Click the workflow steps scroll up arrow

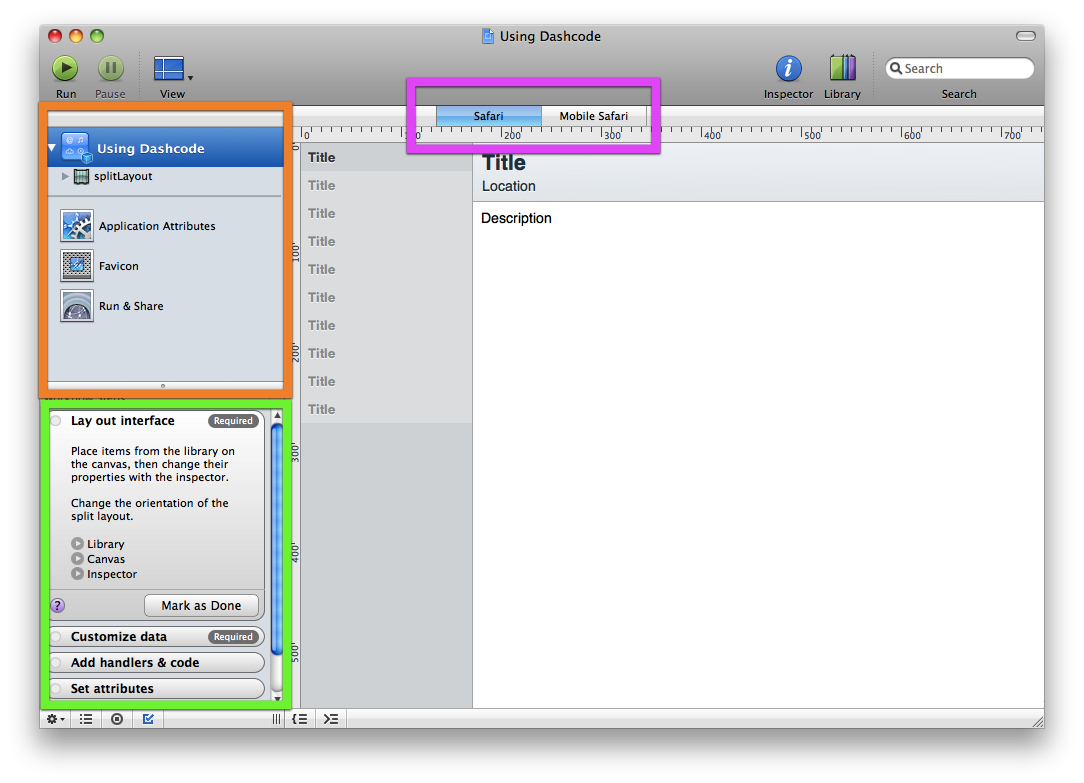(x=277, y=416)
